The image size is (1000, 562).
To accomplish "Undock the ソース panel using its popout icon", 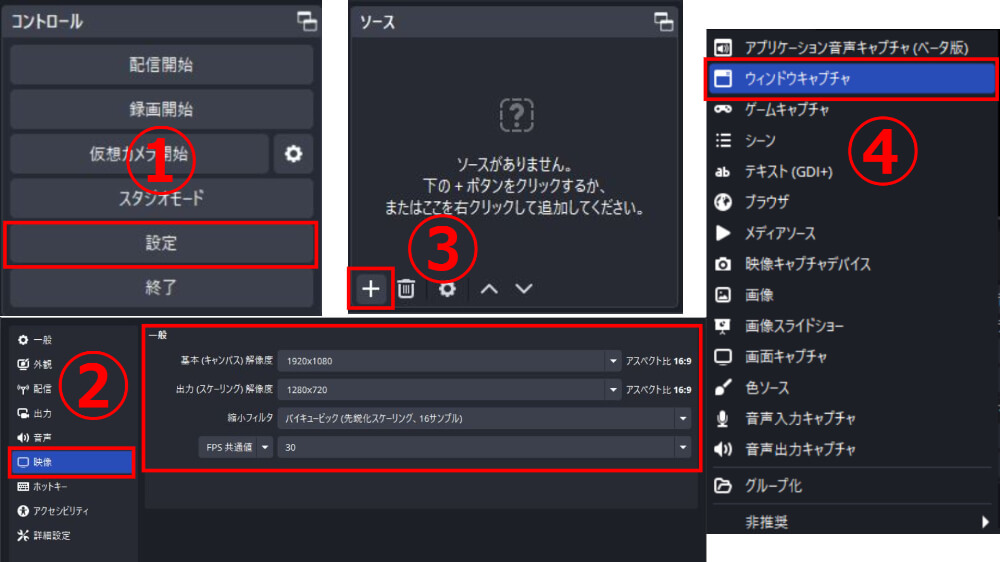I will pos(663,21).
